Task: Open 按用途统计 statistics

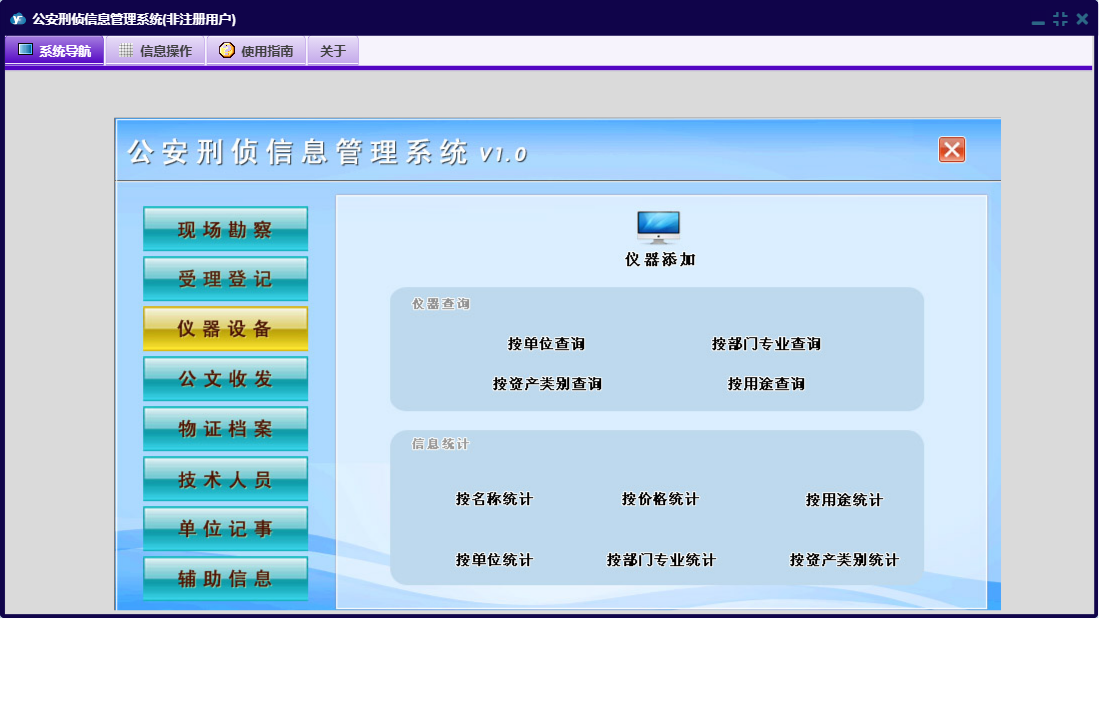Action: point(844,500)
